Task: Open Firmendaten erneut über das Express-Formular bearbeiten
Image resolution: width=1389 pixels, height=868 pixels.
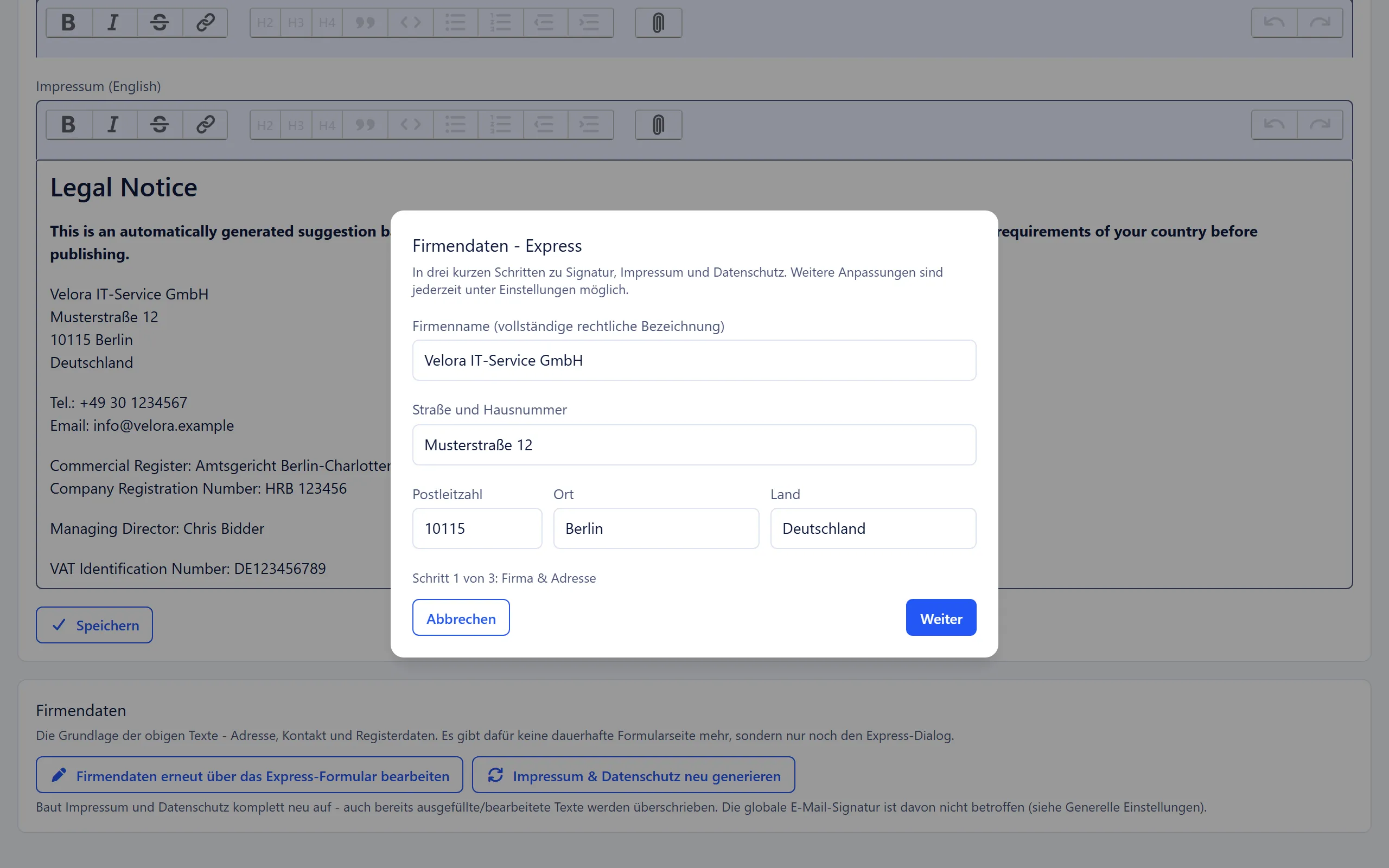Action: 249,775
